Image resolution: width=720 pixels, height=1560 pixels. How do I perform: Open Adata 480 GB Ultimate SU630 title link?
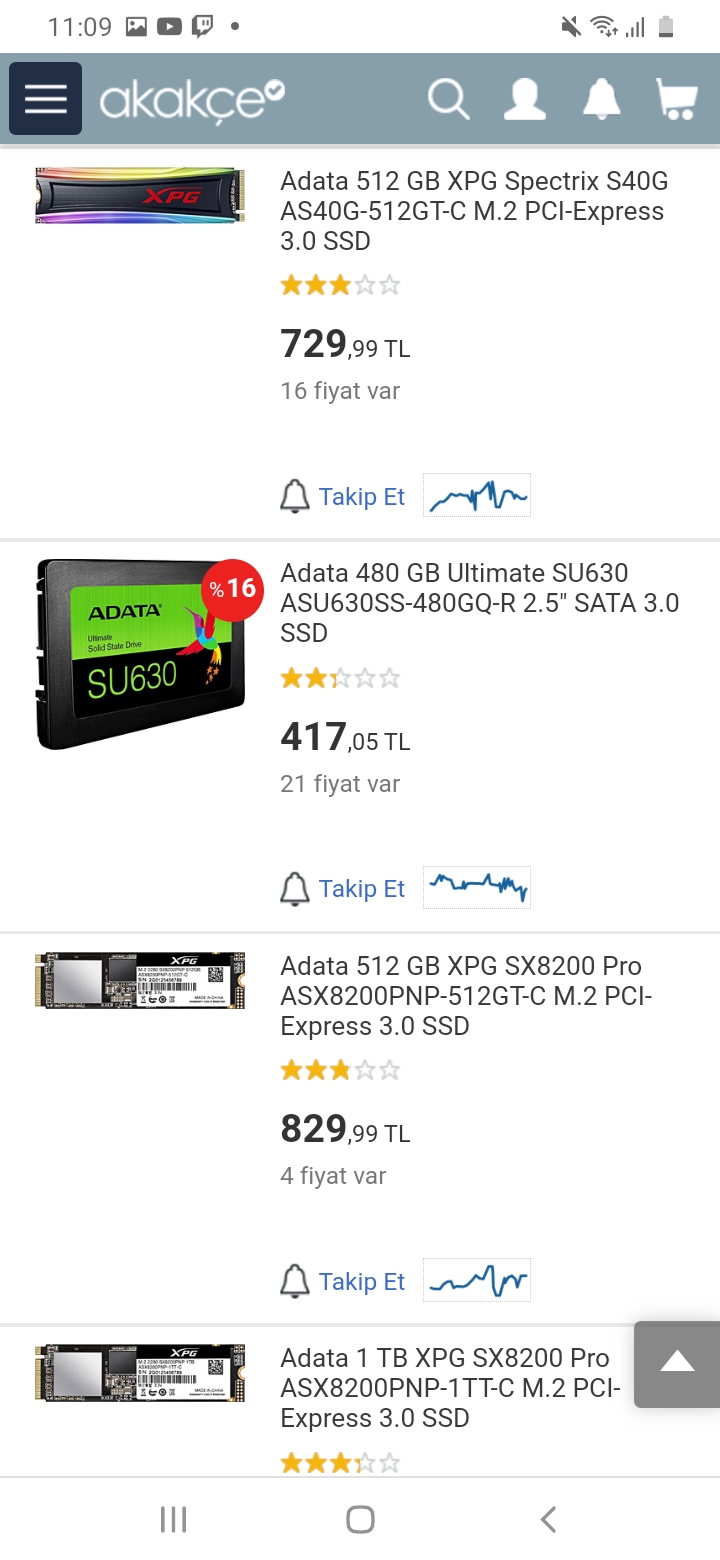coord(479,603)
